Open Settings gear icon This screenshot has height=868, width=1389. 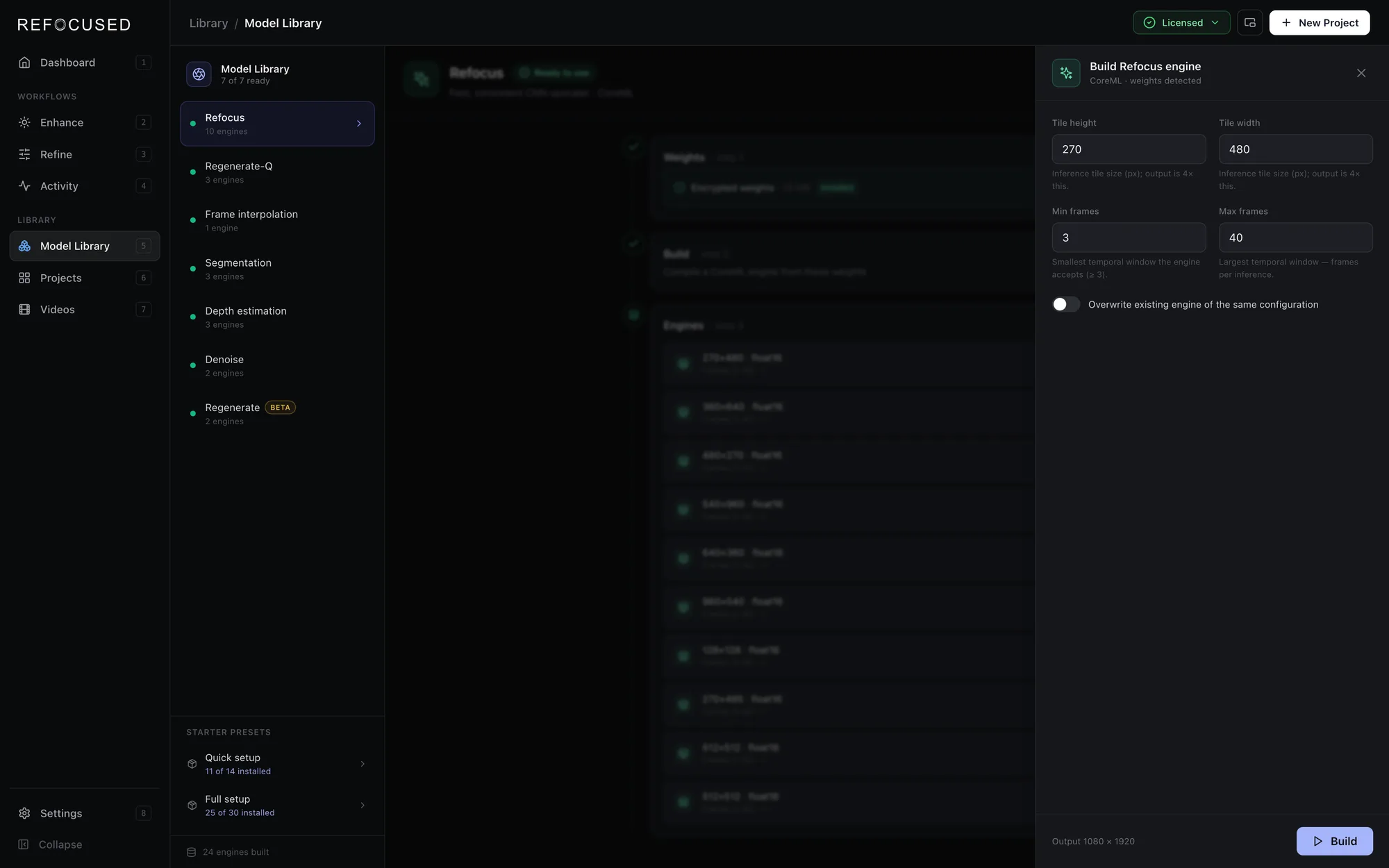pyautogui.click(x=24, y=813)
